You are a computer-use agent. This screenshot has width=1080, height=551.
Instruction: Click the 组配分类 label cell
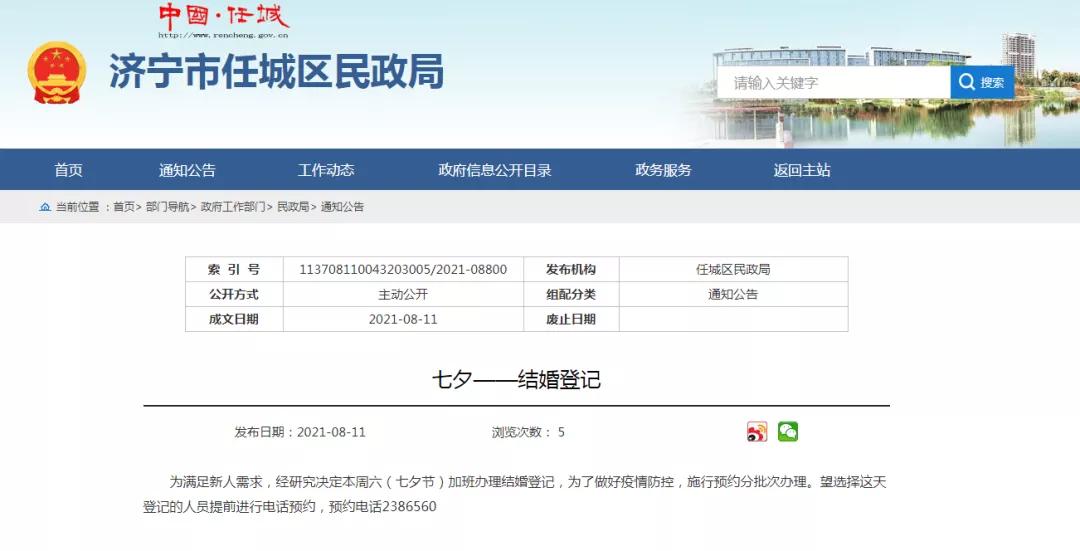[571, 294]
